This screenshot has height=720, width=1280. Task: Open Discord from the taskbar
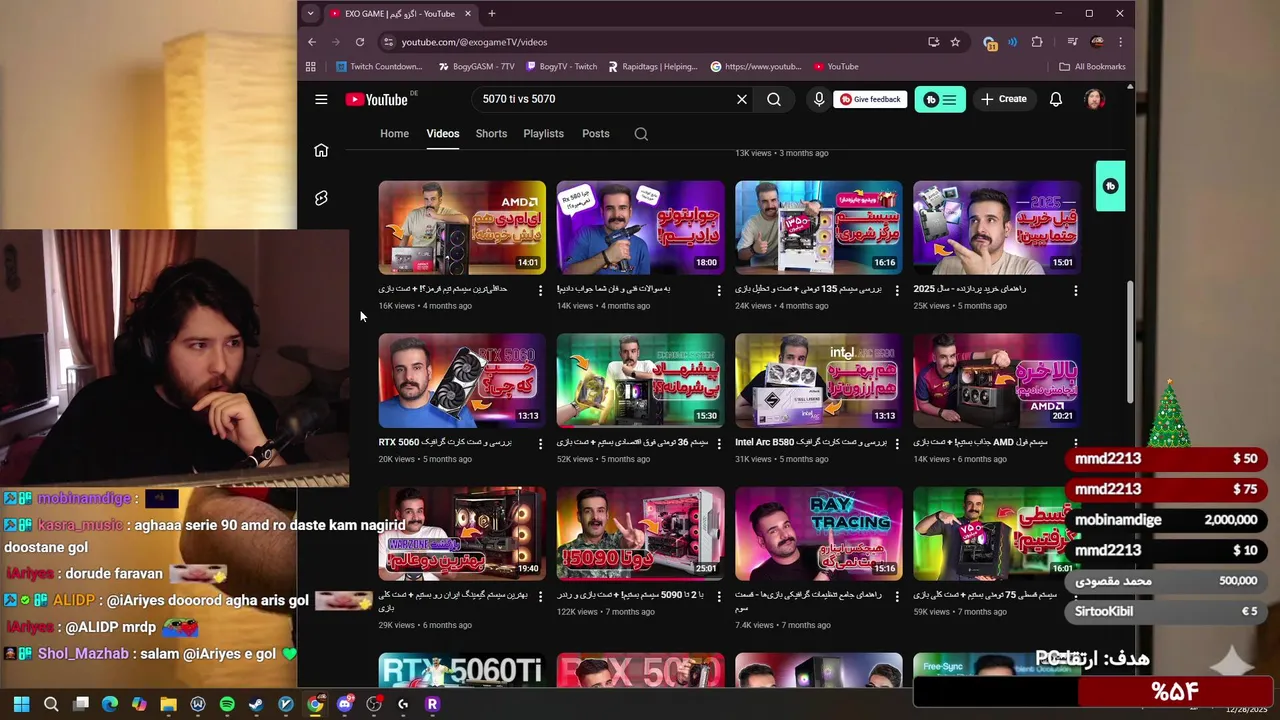point(345,704)
